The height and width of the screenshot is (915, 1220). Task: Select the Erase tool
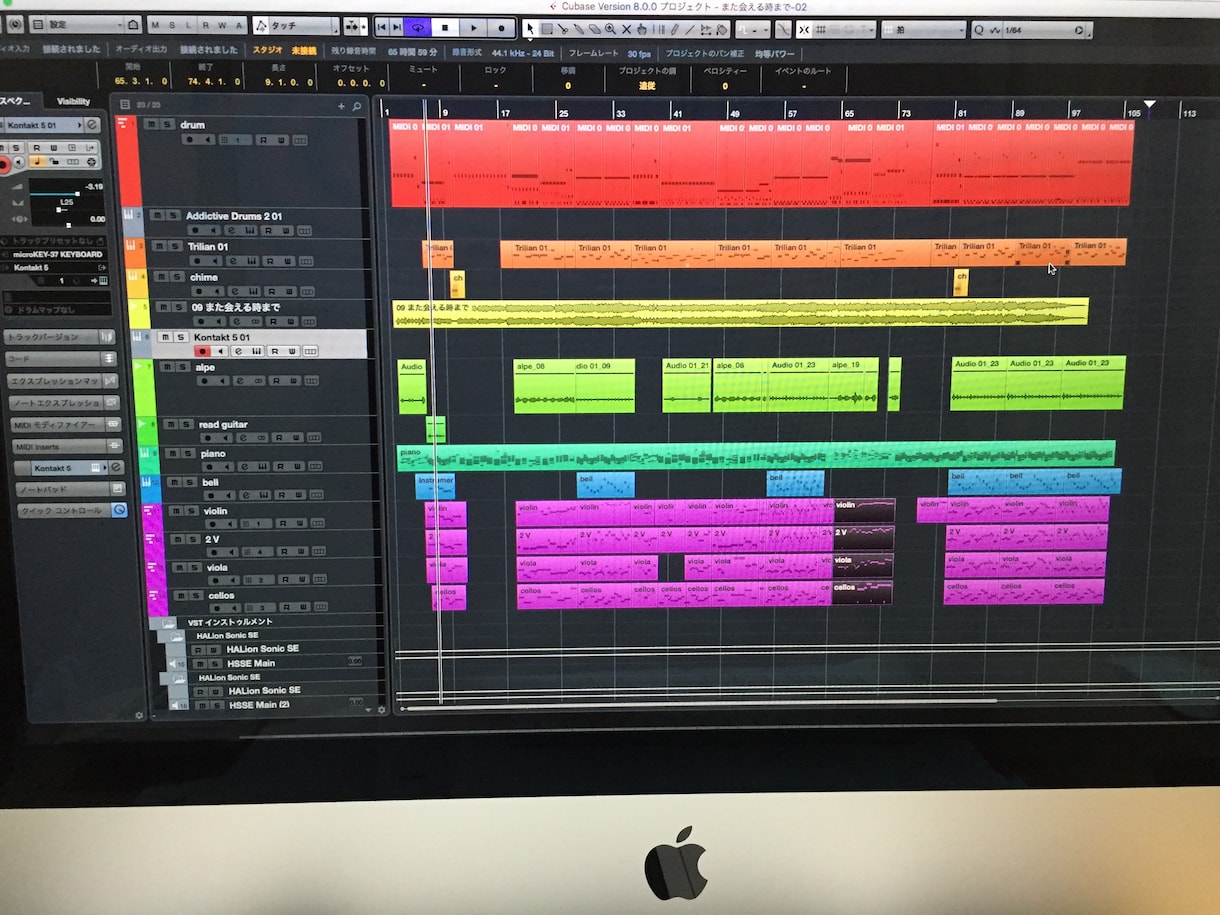pos(594,29)
